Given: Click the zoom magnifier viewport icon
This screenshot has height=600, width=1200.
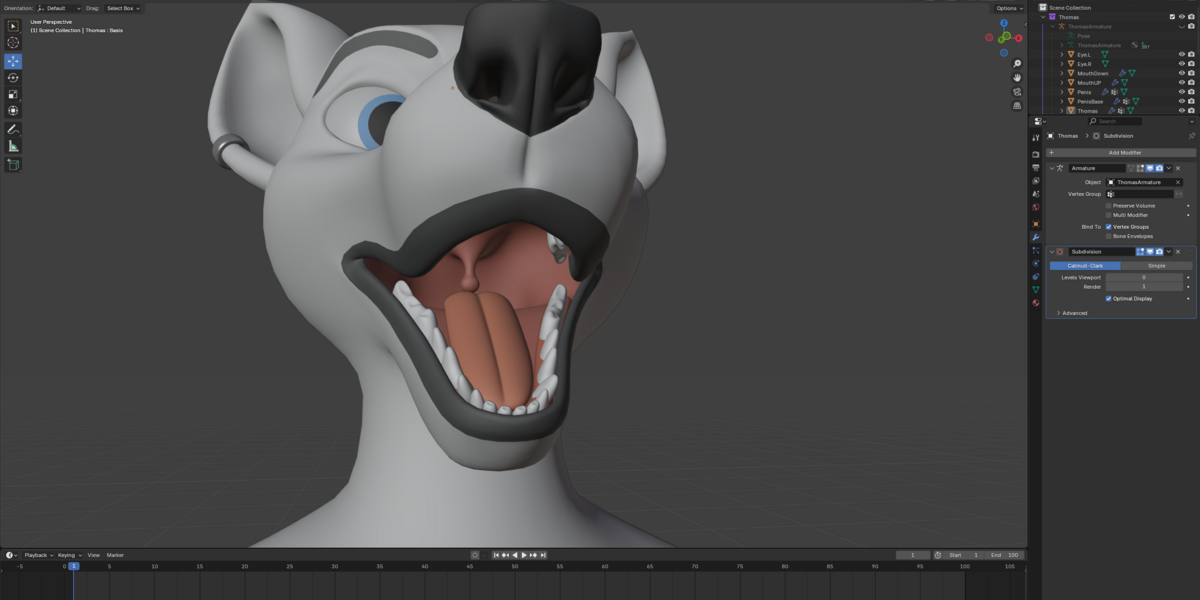Looking at the screenshot, I should coord(1017,64).
